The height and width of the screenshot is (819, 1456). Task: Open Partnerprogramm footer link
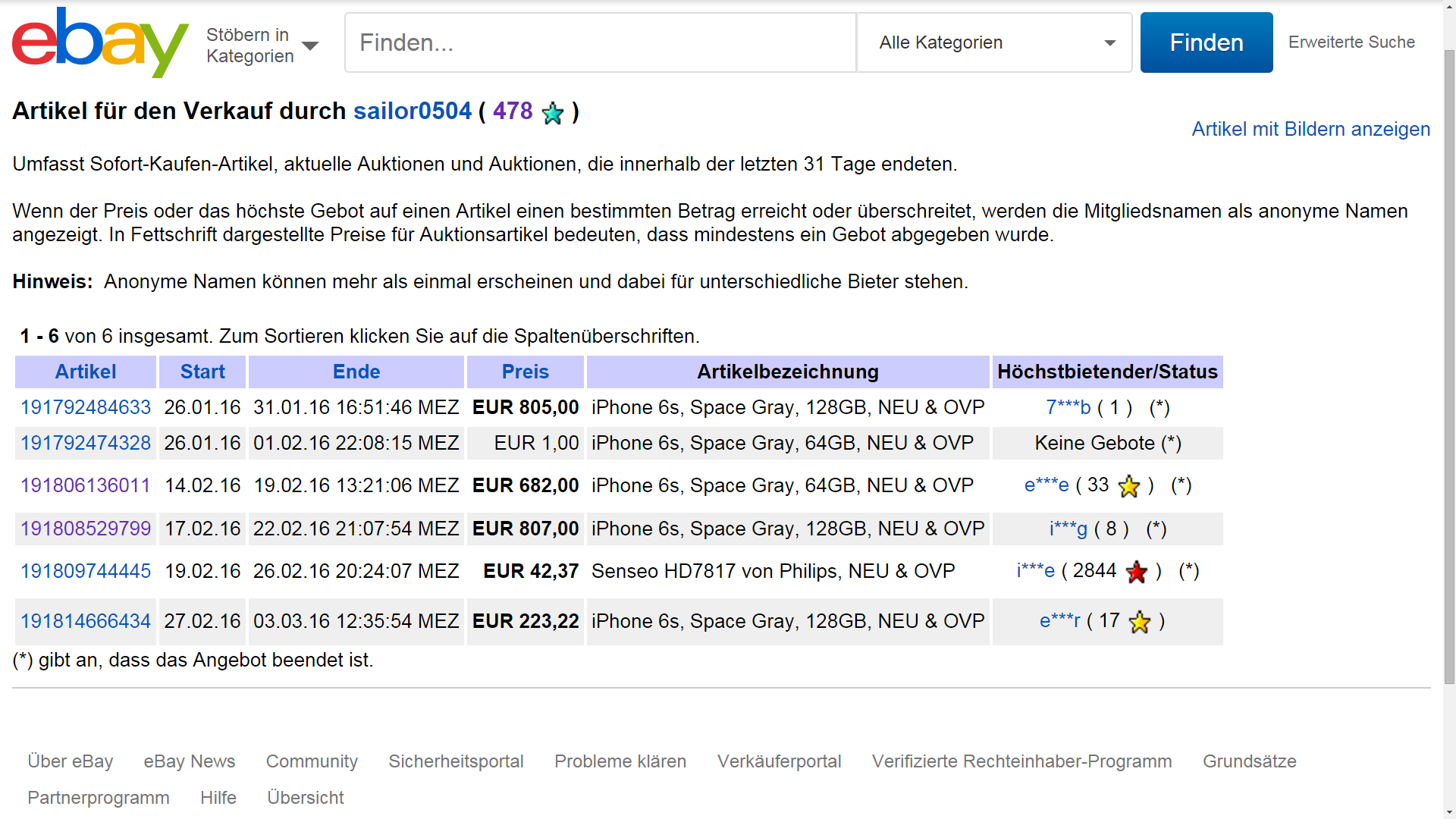coord(99,798)
